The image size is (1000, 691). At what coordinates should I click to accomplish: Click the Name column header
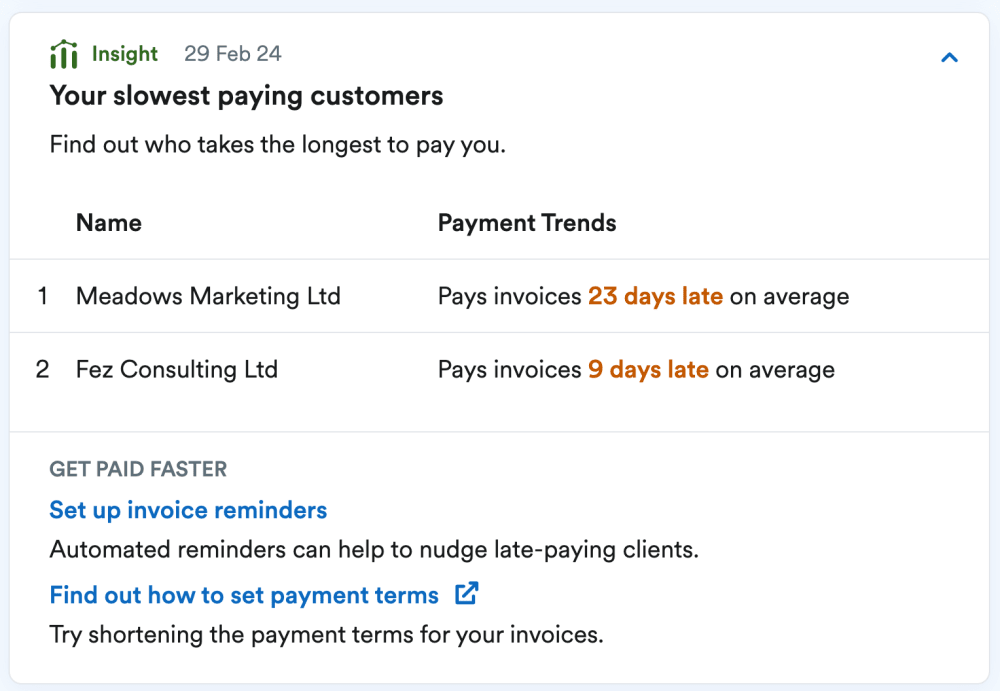pyautogui.click(x=108, y=222)
